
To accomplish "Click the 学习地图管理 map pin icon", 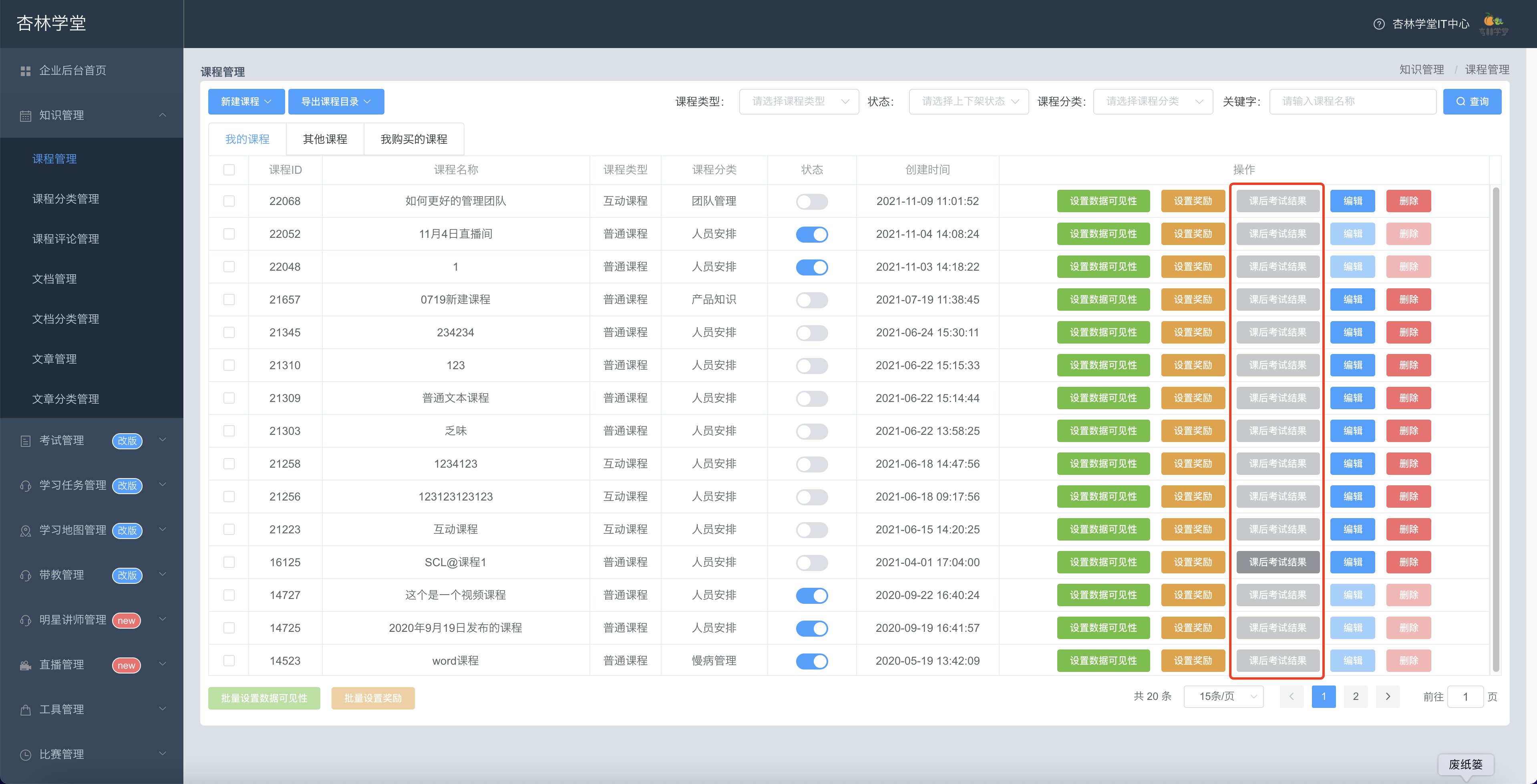I will pyautogui.click(x=25, y=531).
